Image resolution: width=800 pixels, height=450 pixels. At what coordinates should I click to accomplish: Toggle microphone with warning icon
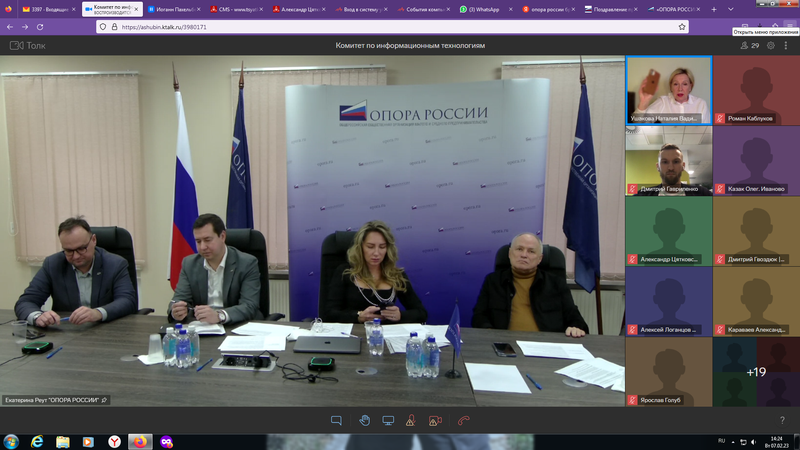pos(411,421)
